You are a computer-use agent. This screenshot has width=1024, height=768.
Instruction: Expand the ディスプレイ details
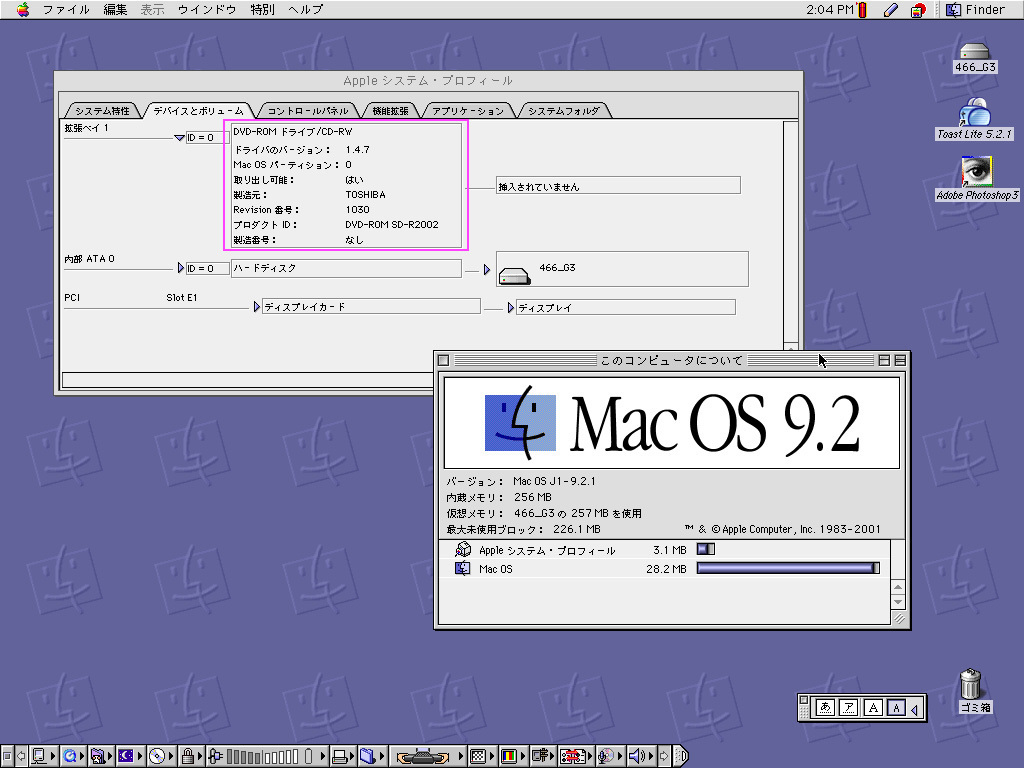pyautogui.click(x=511, y=307)
